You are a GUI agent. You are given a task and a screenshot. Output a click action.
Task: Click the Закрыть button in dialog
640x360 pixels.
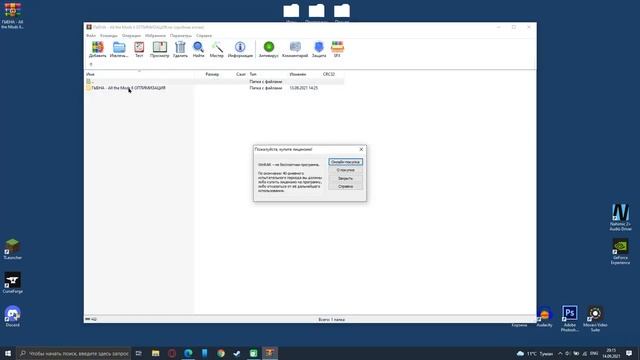click(x=345, y=178)
